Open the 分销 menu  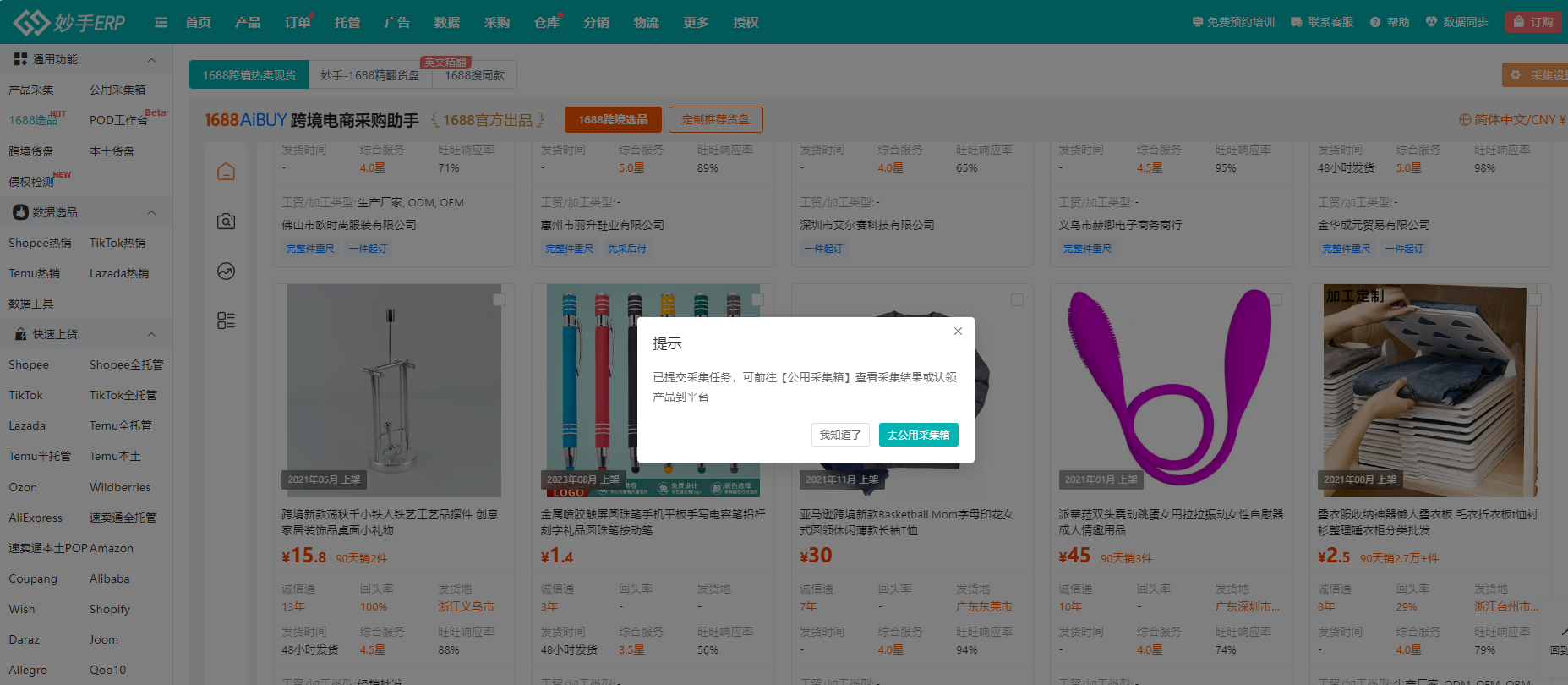(x=597, y=22)
